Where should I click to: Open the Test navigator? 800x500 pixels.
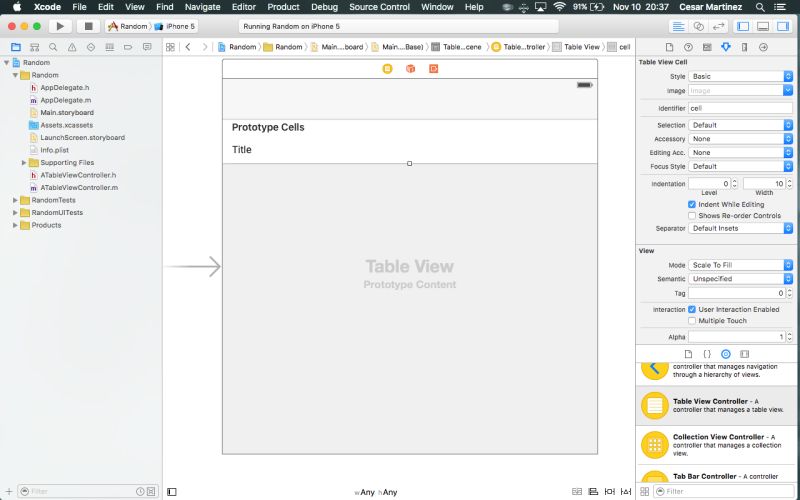click(x=91, y=47)
